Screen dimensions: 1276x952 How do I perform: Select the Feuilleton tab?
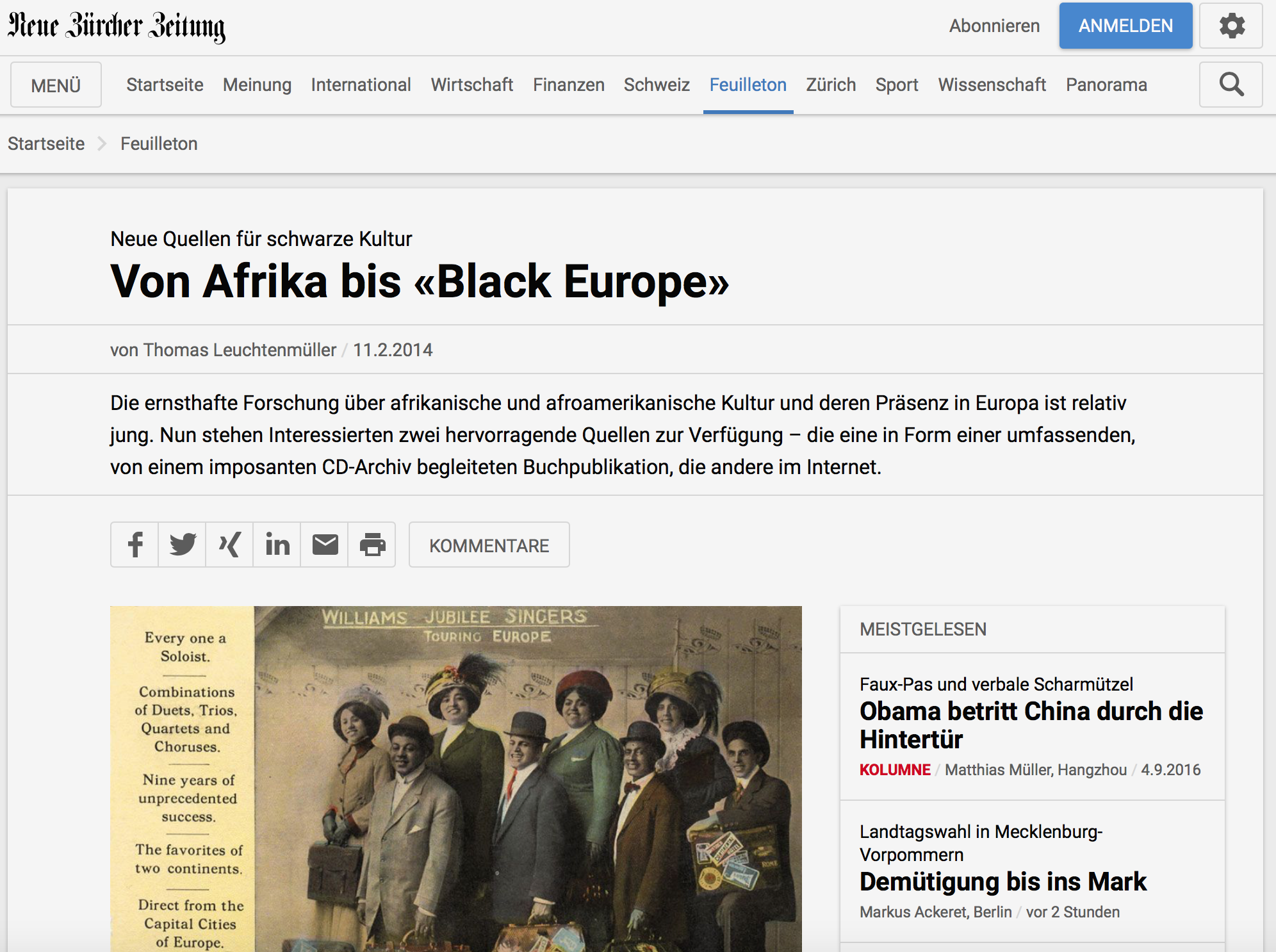tap(748, 85)
